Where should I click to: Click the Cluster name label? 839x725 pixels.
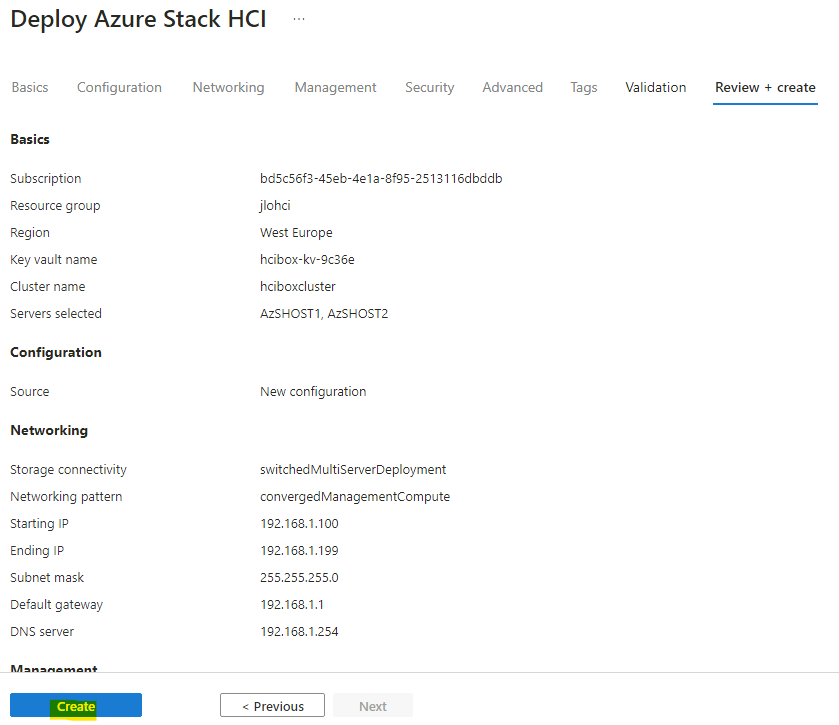click(48, 287)
